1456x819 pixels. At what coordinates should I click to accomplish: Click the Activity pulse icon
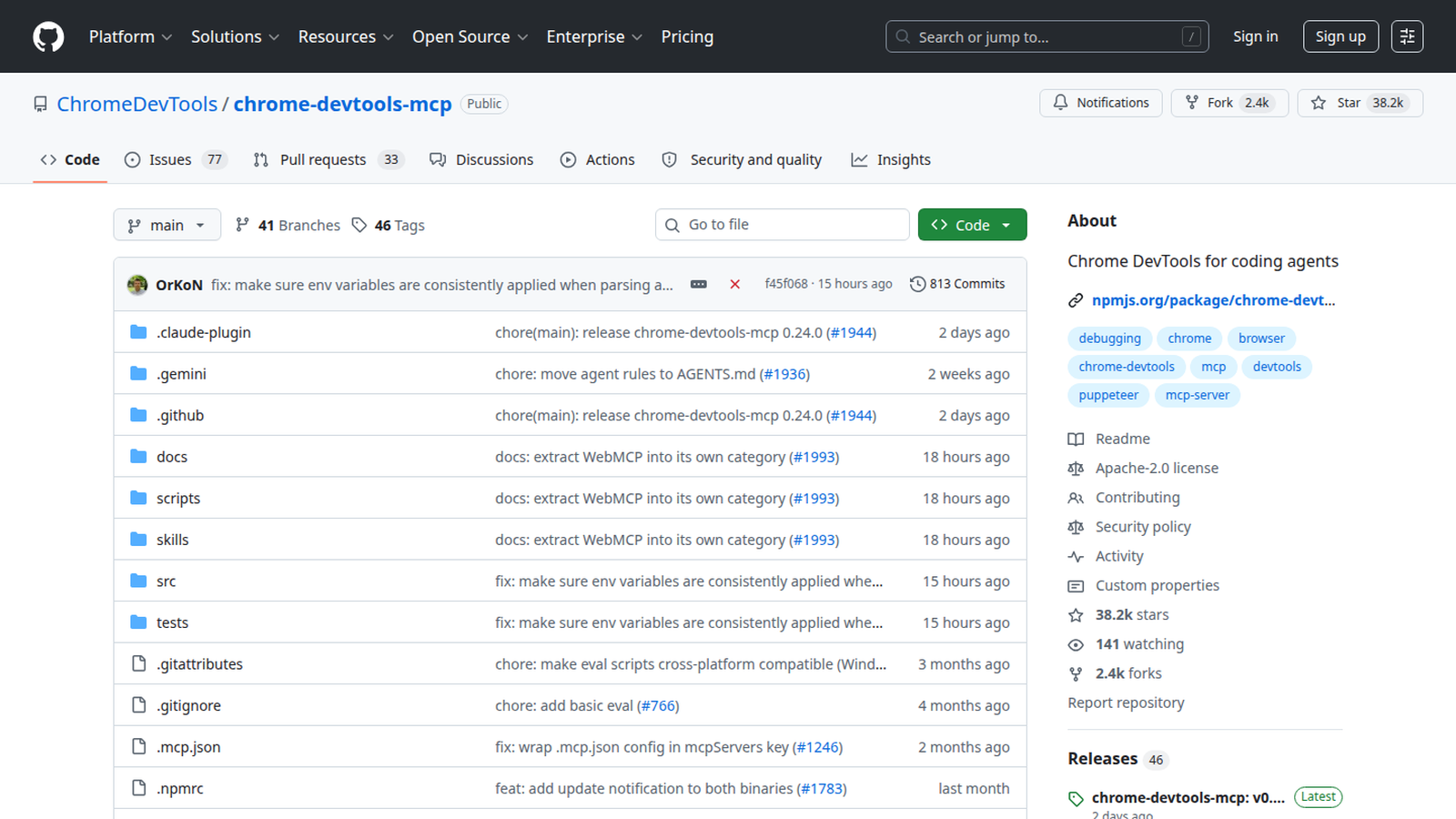(1076, 556)
